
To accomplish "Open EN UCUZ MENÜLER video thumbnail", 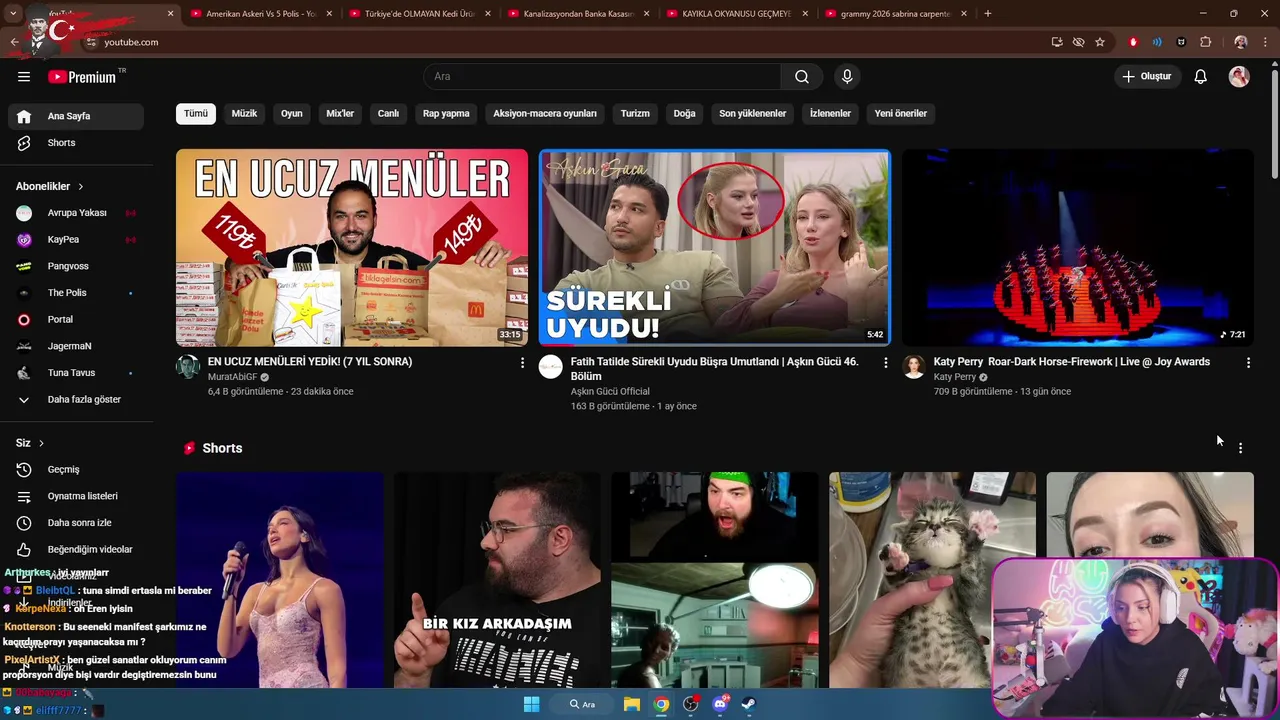I will point(352,248).
